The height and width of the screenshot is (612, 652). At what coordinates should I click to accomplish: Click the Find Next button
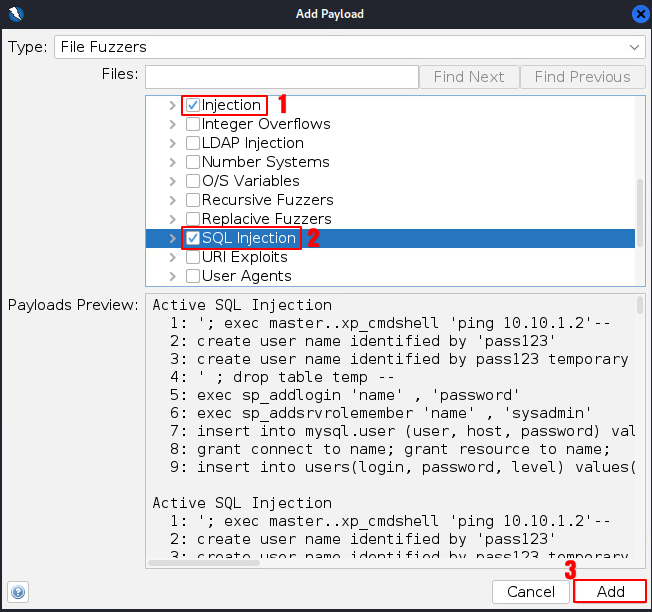click(x=469, y=77)
